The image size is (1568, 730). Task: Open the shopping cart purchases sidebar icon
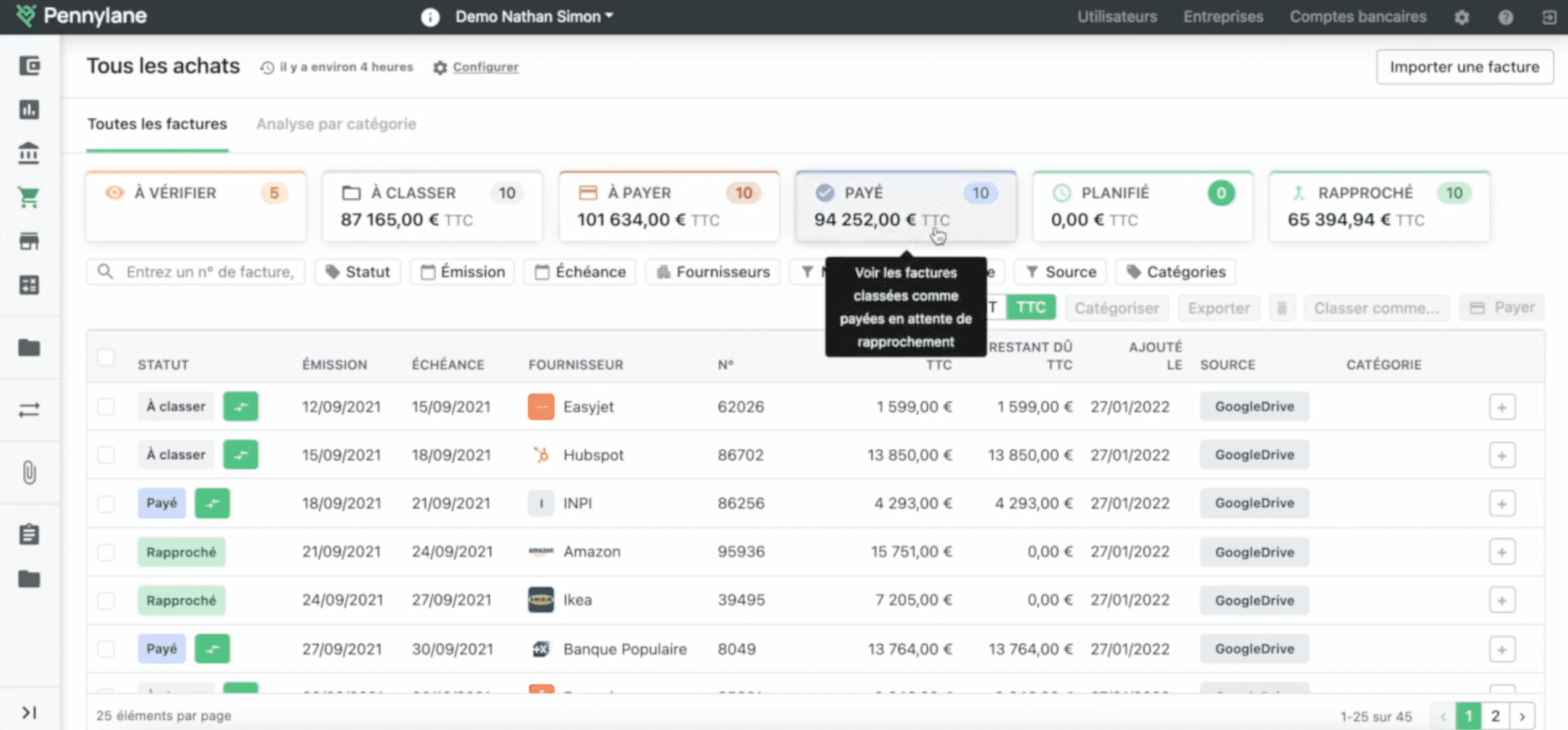click(x=29, y=197)
